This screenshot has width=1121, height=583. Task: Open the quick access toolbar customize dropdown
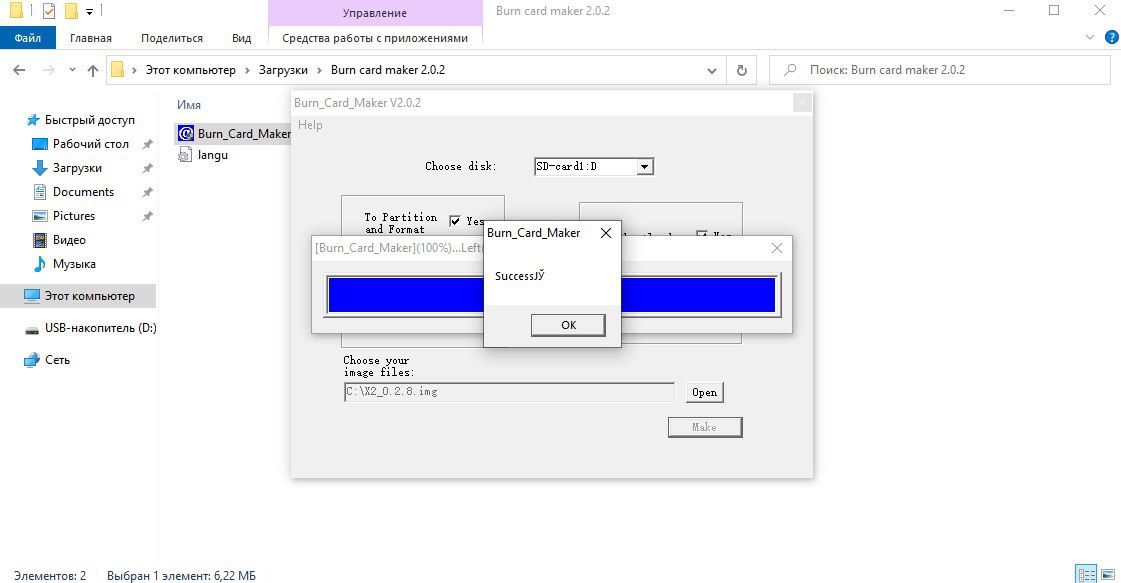tap(89, 11)
